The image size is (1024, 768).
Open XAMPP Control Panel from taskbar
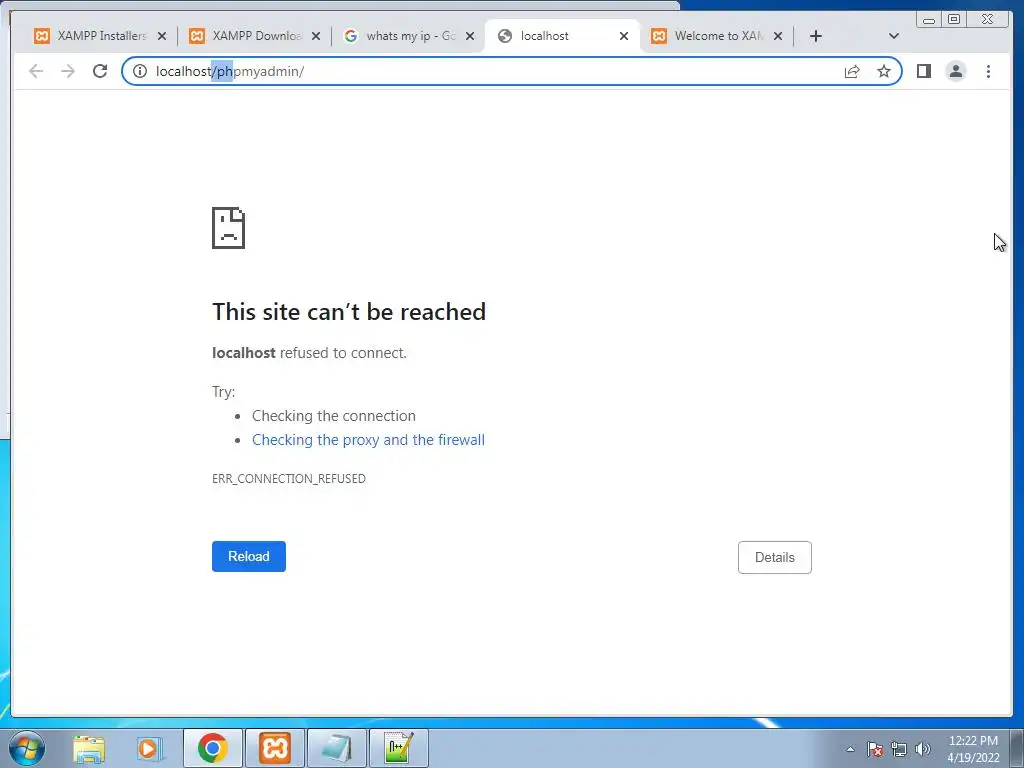(x=275, y=748)
